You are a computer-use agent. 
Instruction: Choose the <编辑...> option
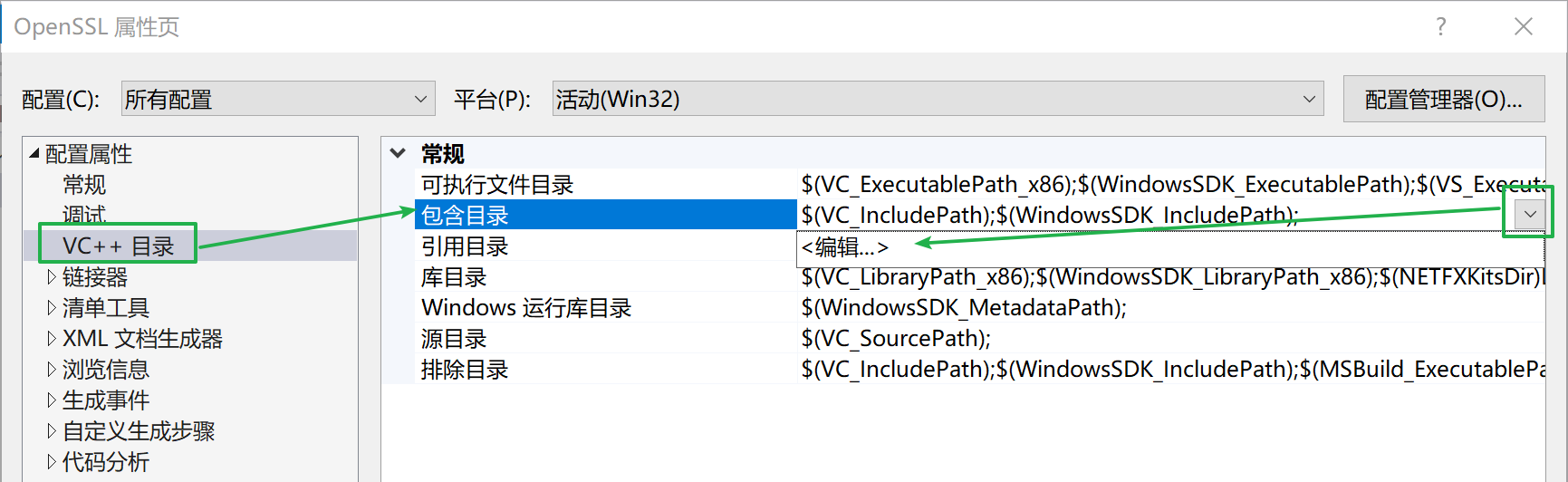point(845,246)
